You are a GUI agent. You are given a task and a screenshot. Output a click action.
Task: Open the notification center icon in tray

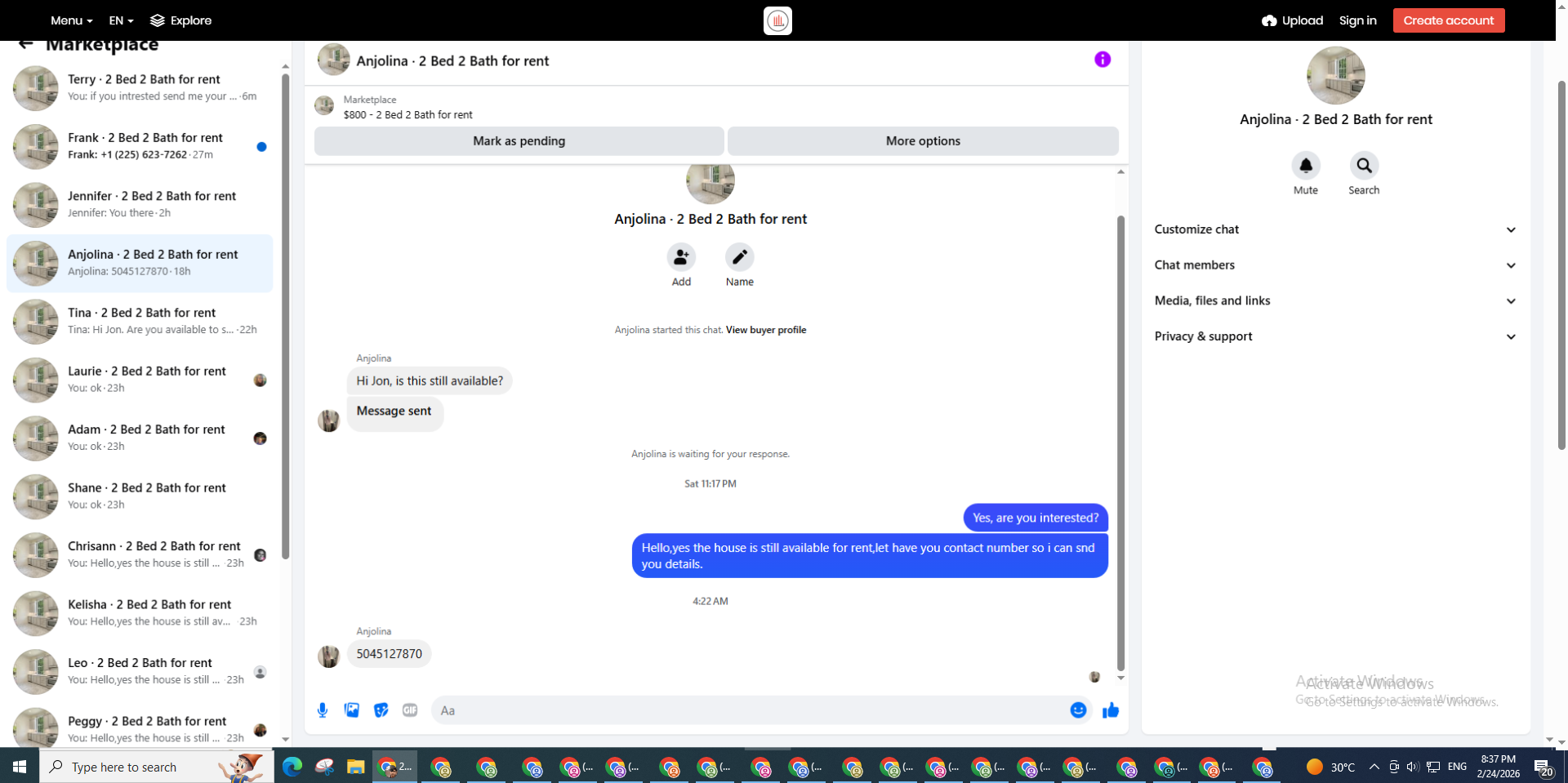(x=1543, y=767)
